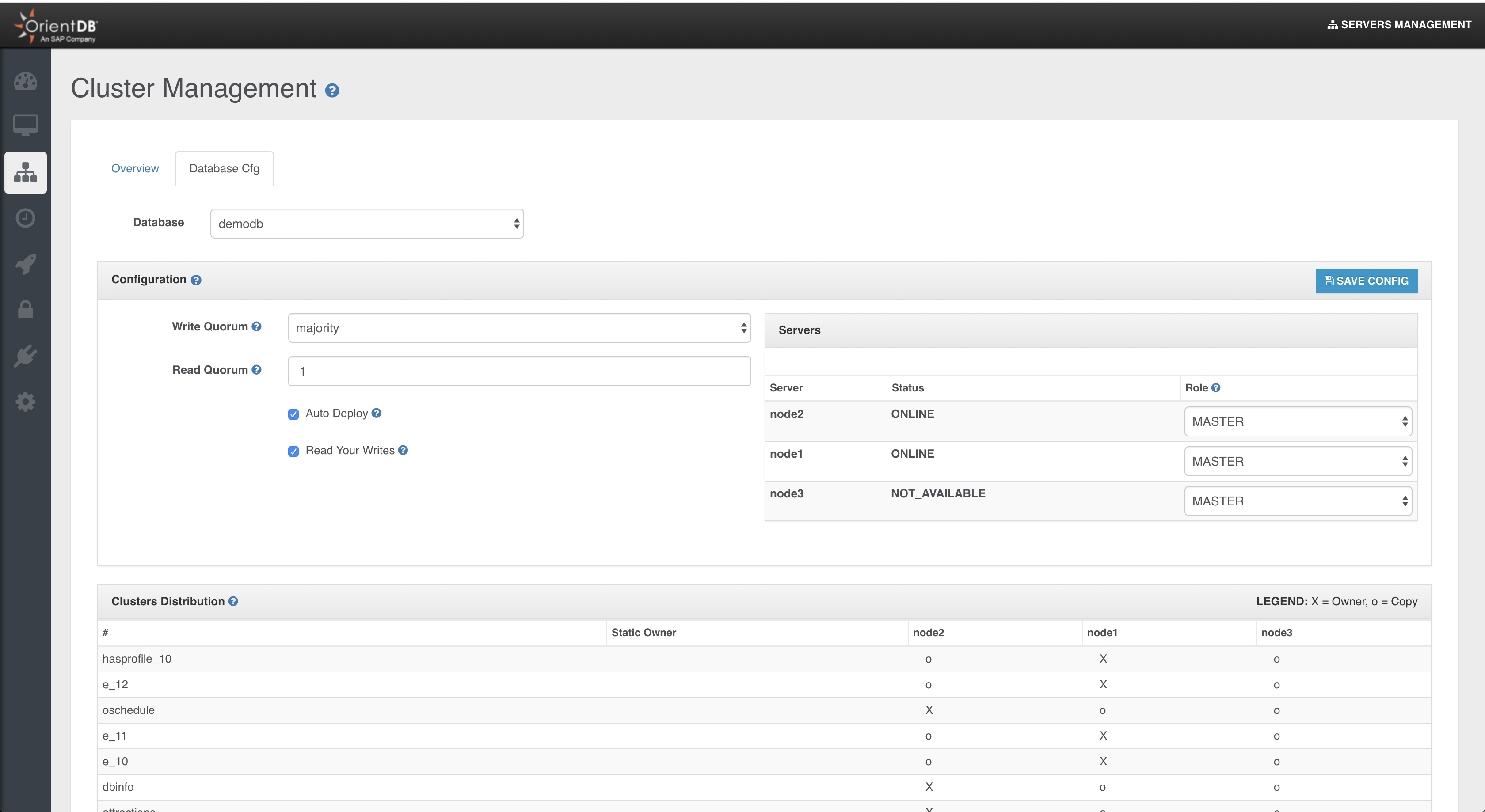
Task: Toggle the Read Your Writes checkbox
Action: click(293, 451)
